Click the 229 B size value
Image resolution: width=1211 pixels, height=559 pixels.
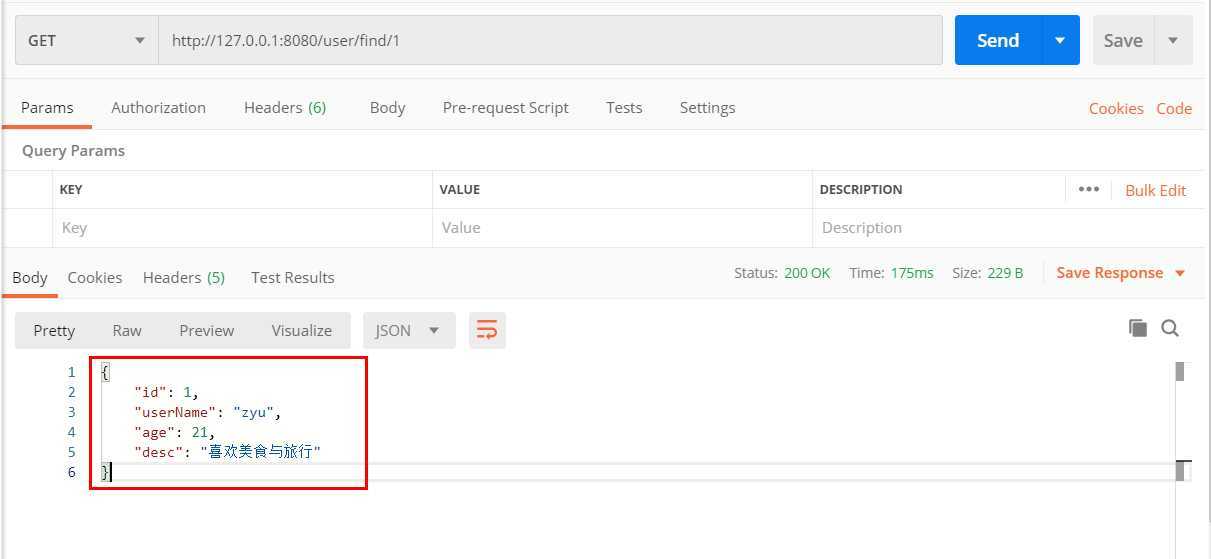(1005, 273)
